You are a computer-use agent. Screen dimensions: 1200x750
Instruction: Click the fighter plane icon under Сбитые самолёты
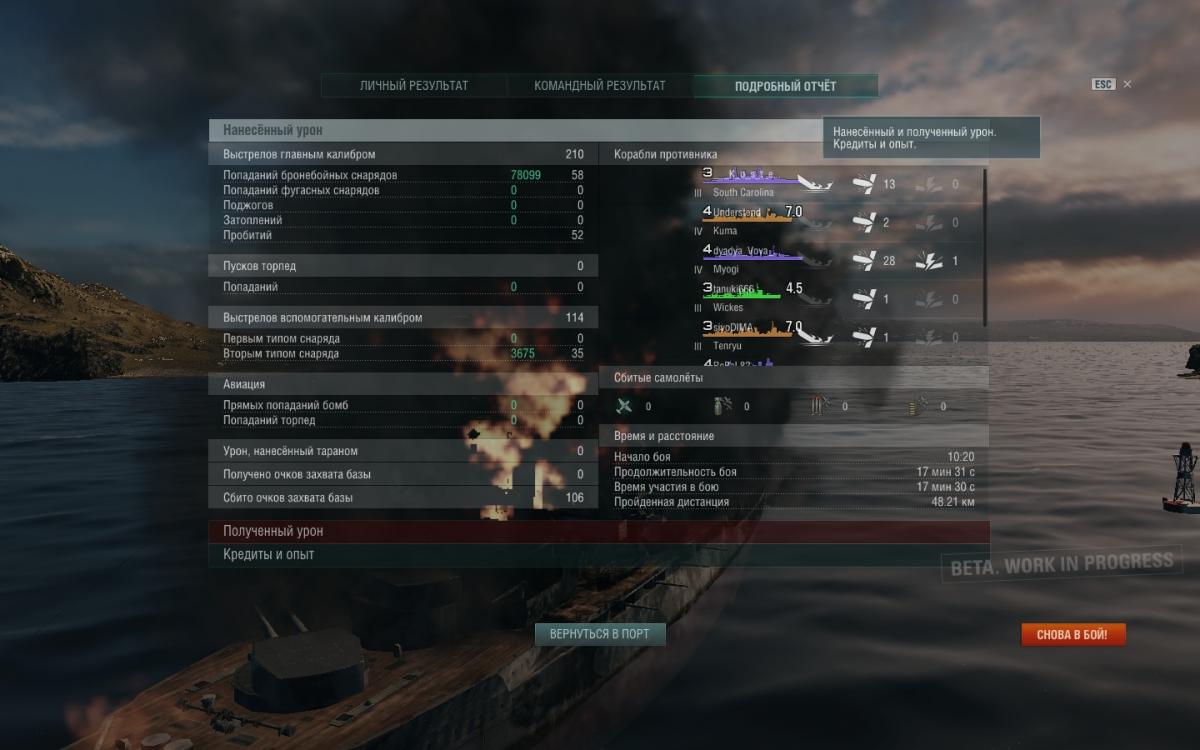pos(625,406)
